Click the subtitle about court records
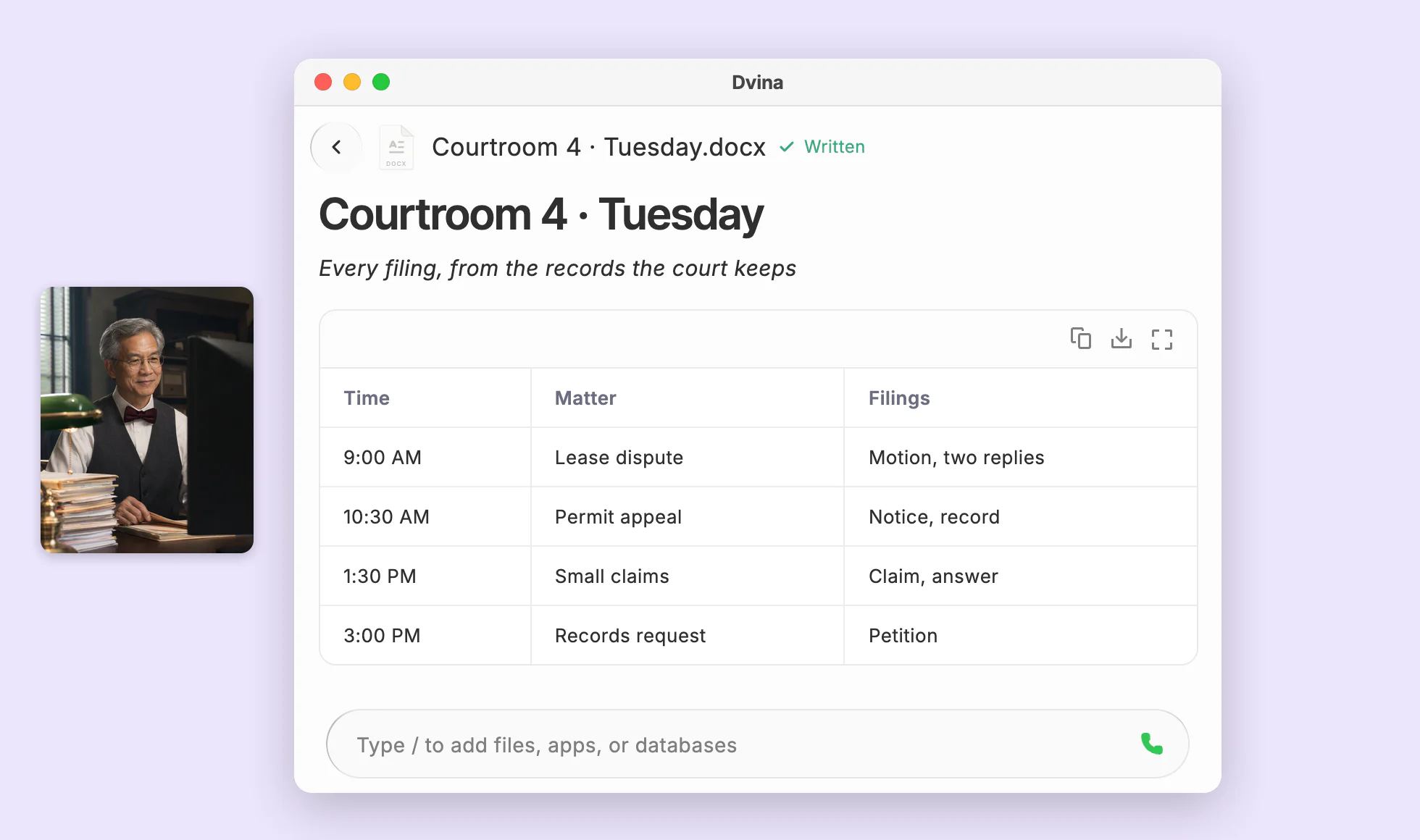 pyautogui.click(x=557, y=268)
